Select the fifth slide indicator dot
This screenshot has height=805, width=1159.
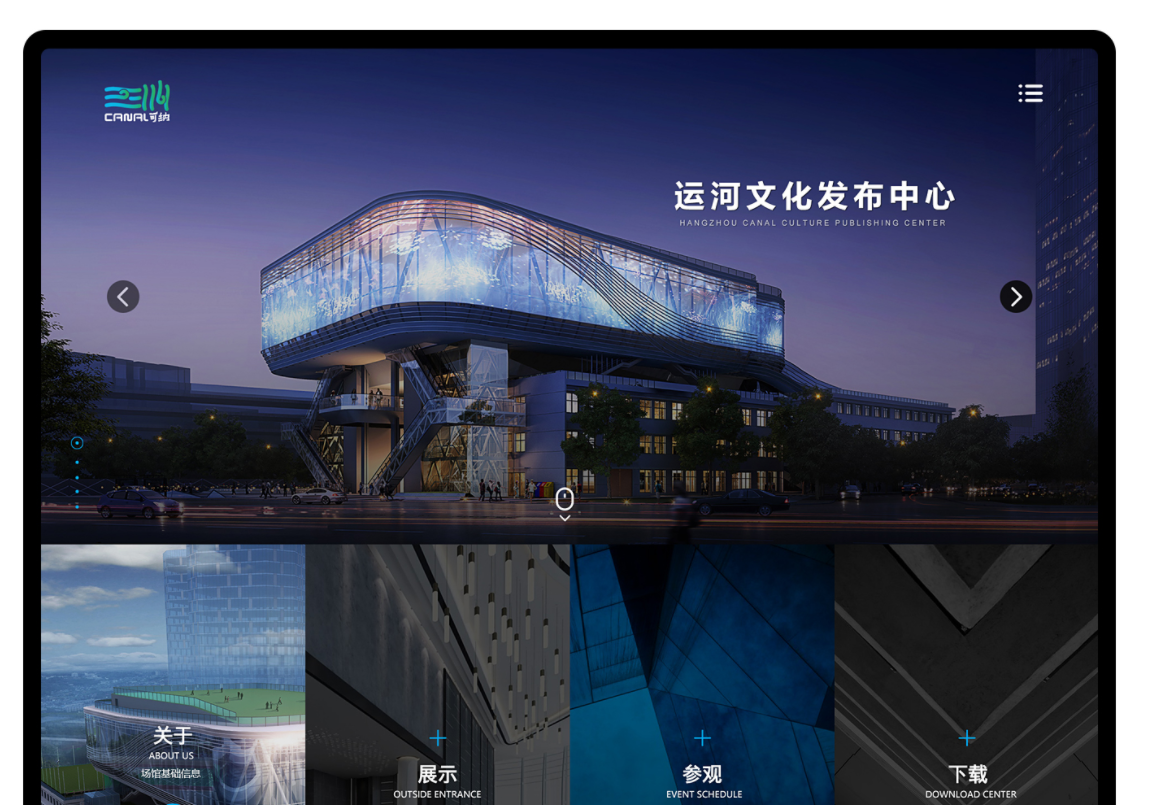[x=77, y=507]
